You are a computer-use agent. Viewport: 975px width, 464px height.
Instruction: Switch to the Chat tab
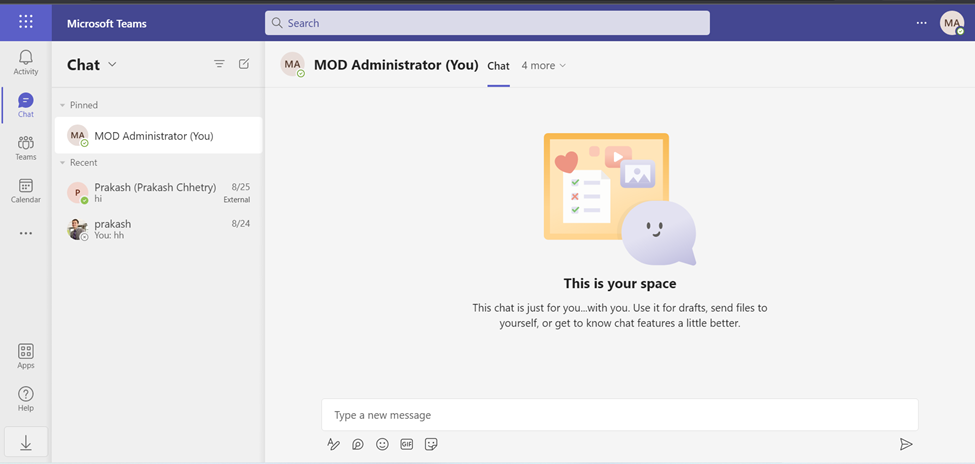coord(499,66)
